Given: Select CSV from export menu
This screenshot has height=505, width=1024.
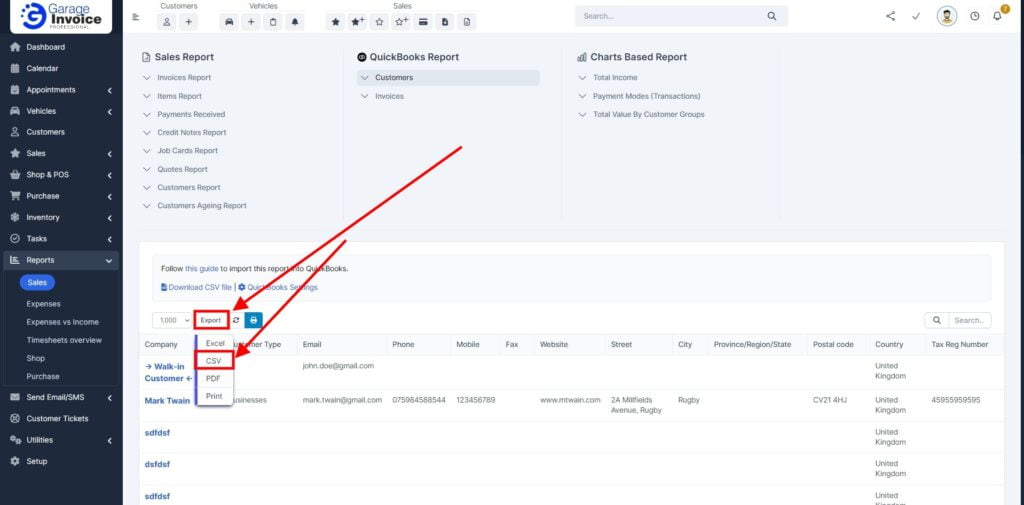Looking at the screenshot, I should (214, 361).
